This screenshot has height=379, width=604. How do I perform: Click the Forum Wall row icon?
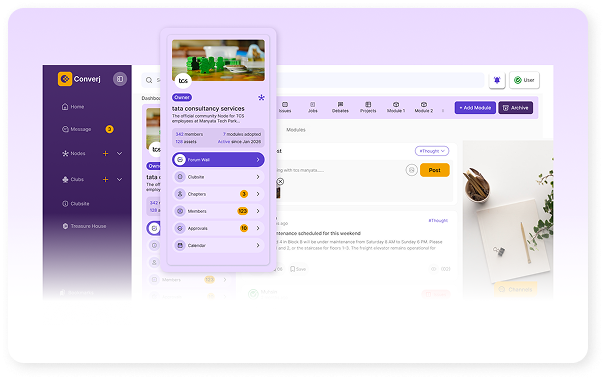pos(180,160)
